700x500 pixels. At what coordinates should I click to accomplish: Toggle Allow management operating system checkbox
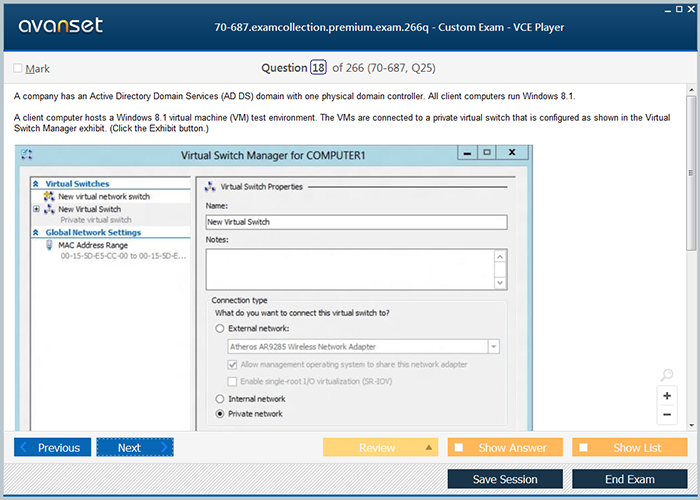click(x=232, y=364)
